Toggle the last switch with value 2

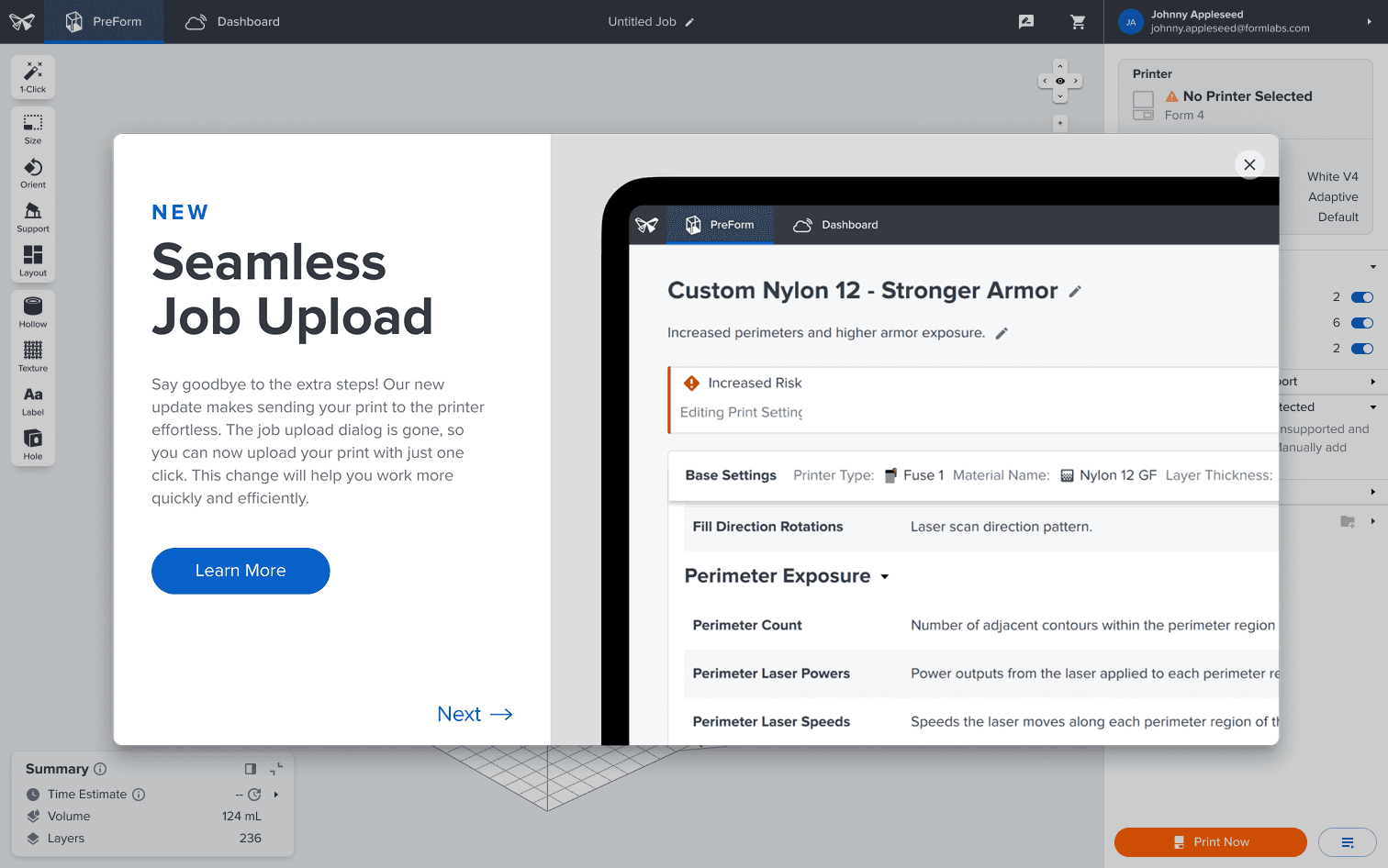click(1362, 349)
